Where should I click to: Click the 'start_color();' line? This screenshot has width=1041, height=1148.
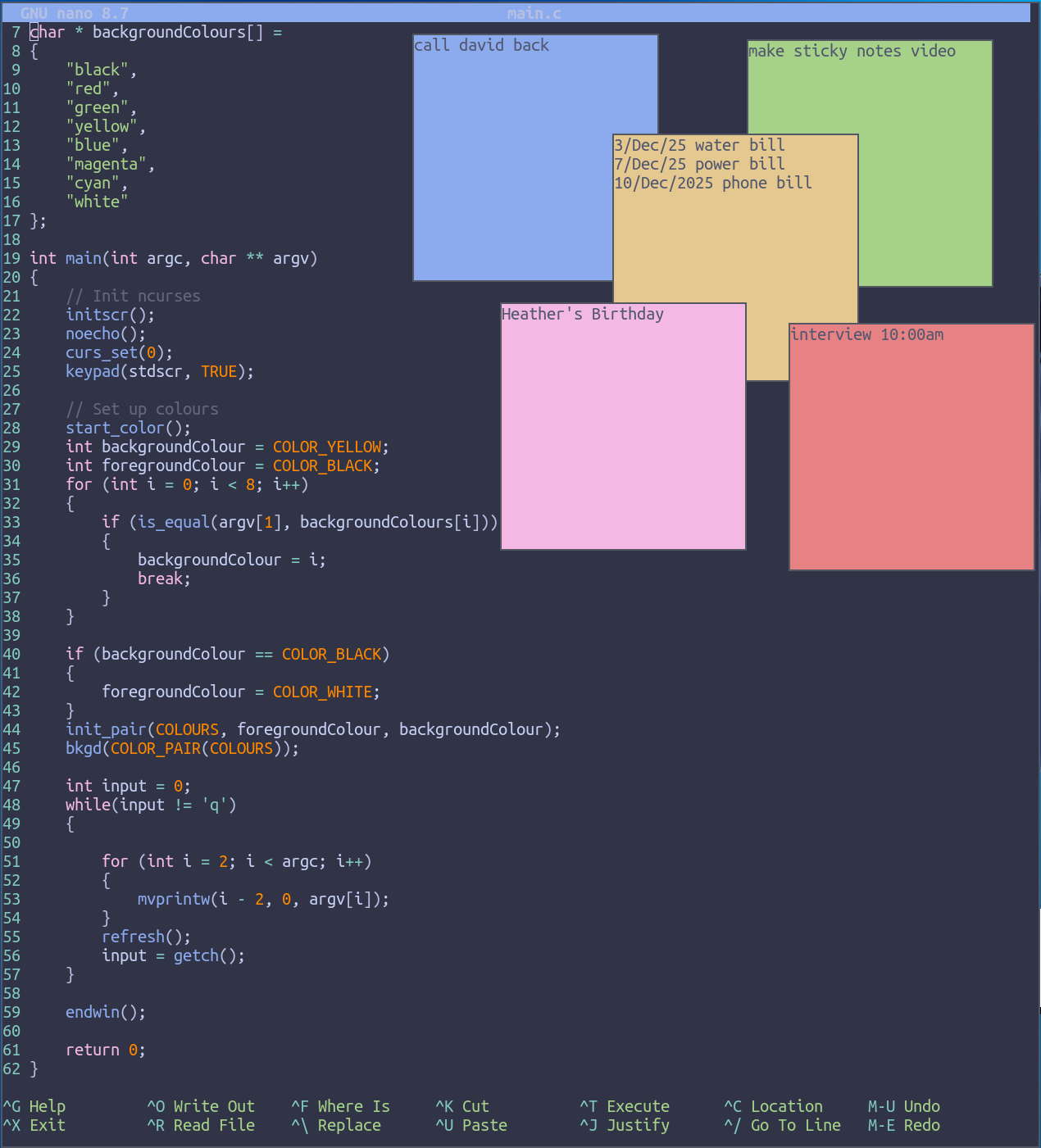click(129, 428)
